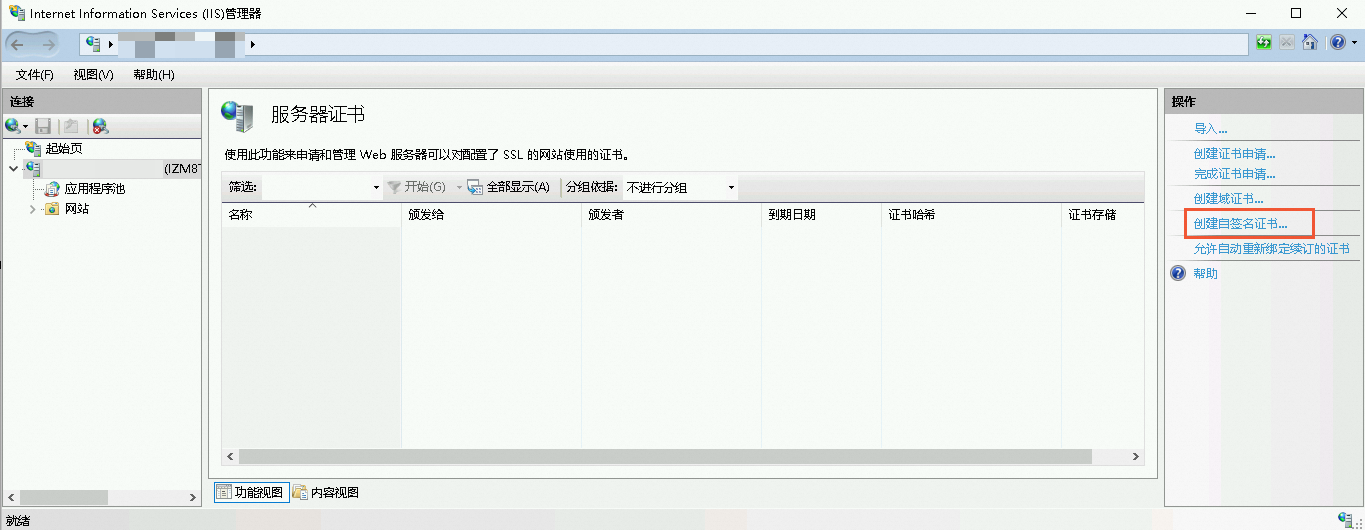Screen dimensions: 1365x530
Task: Click the Save connections disk icon
Action: coord(43,126)
